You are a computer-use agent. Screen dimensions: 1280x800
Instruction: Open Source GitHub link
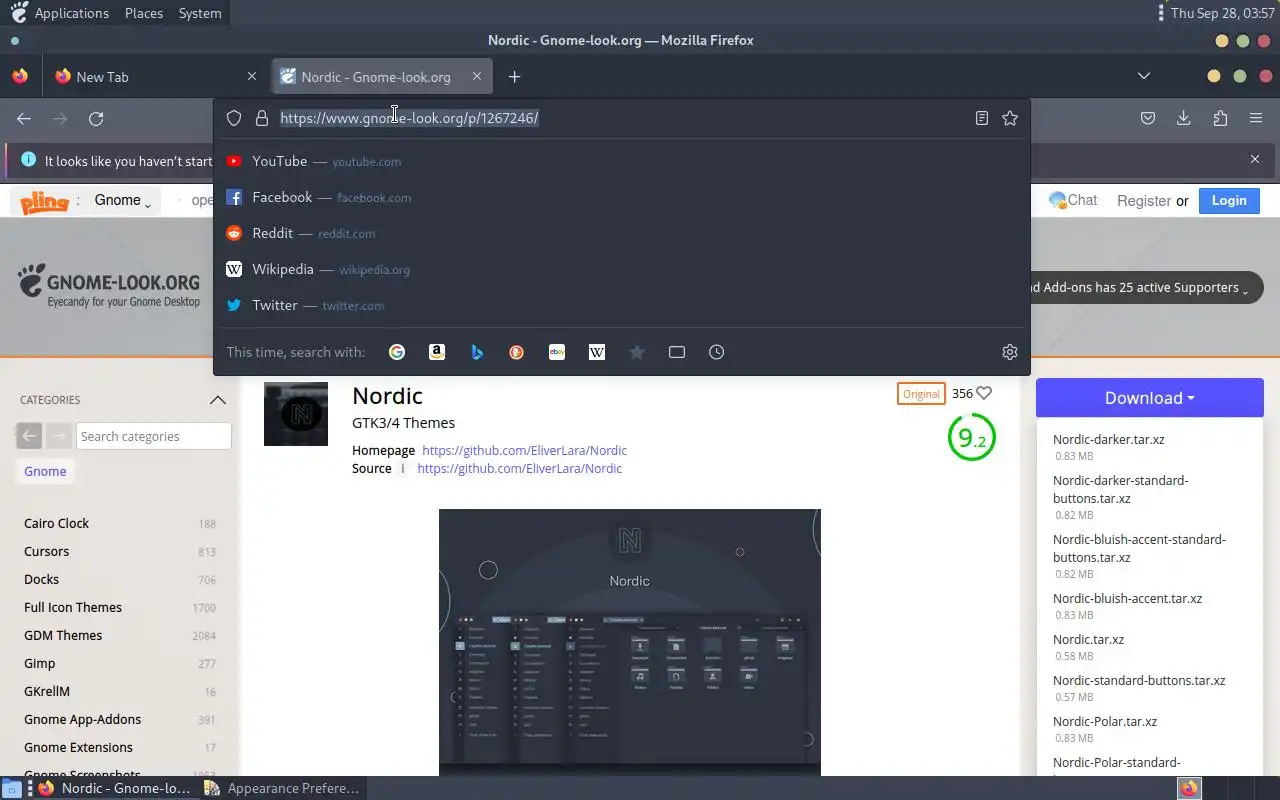(519, 468)
